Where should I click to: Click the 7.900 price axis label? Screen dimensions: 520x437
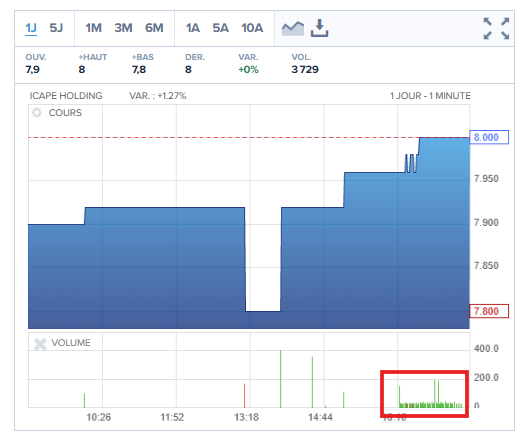click(486, 222)
